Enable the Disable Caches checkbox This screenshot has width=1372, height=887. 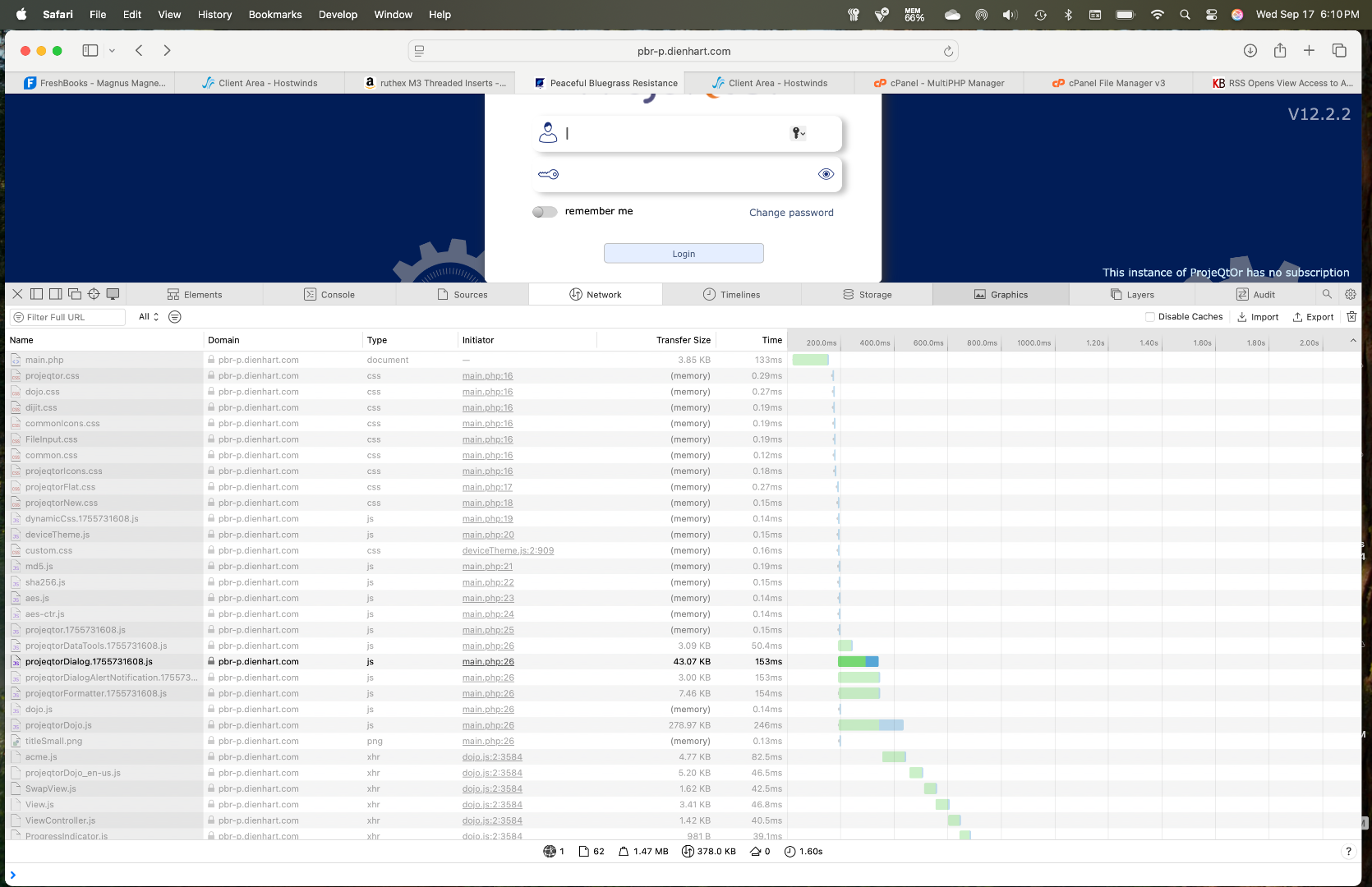(1149, 317)
